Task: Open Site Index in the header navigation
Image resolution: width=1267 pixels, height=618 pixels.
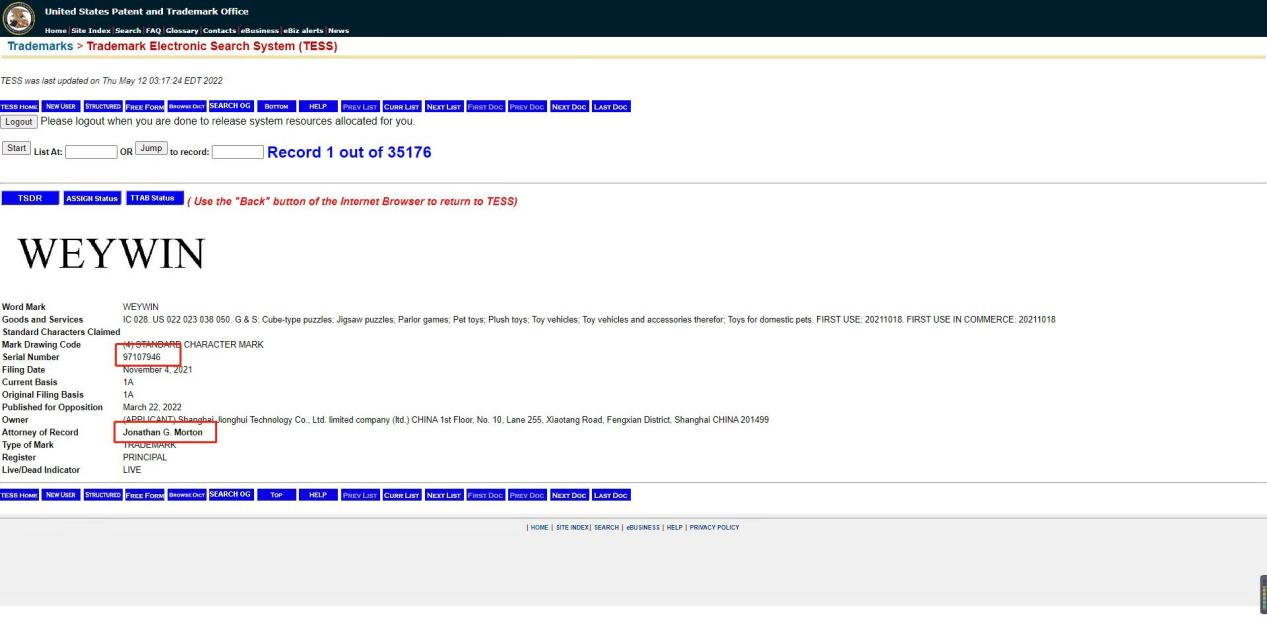Action: click(x=91, y=31)
